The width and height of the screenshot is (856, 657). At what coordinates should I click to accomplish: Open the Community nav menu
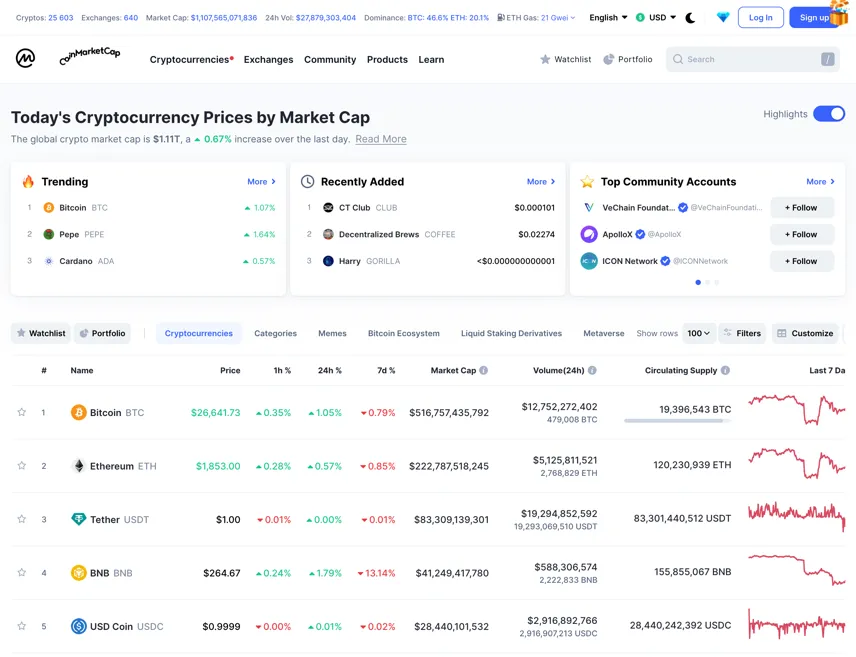330,60
